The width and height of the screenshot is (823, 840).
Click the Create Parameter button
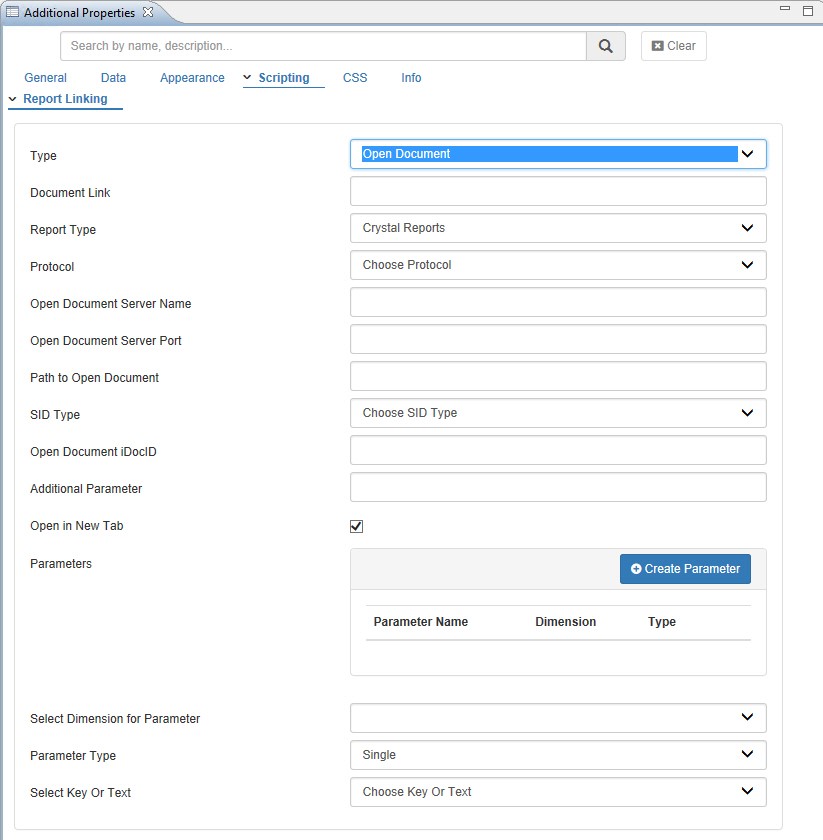click(685, 569)
